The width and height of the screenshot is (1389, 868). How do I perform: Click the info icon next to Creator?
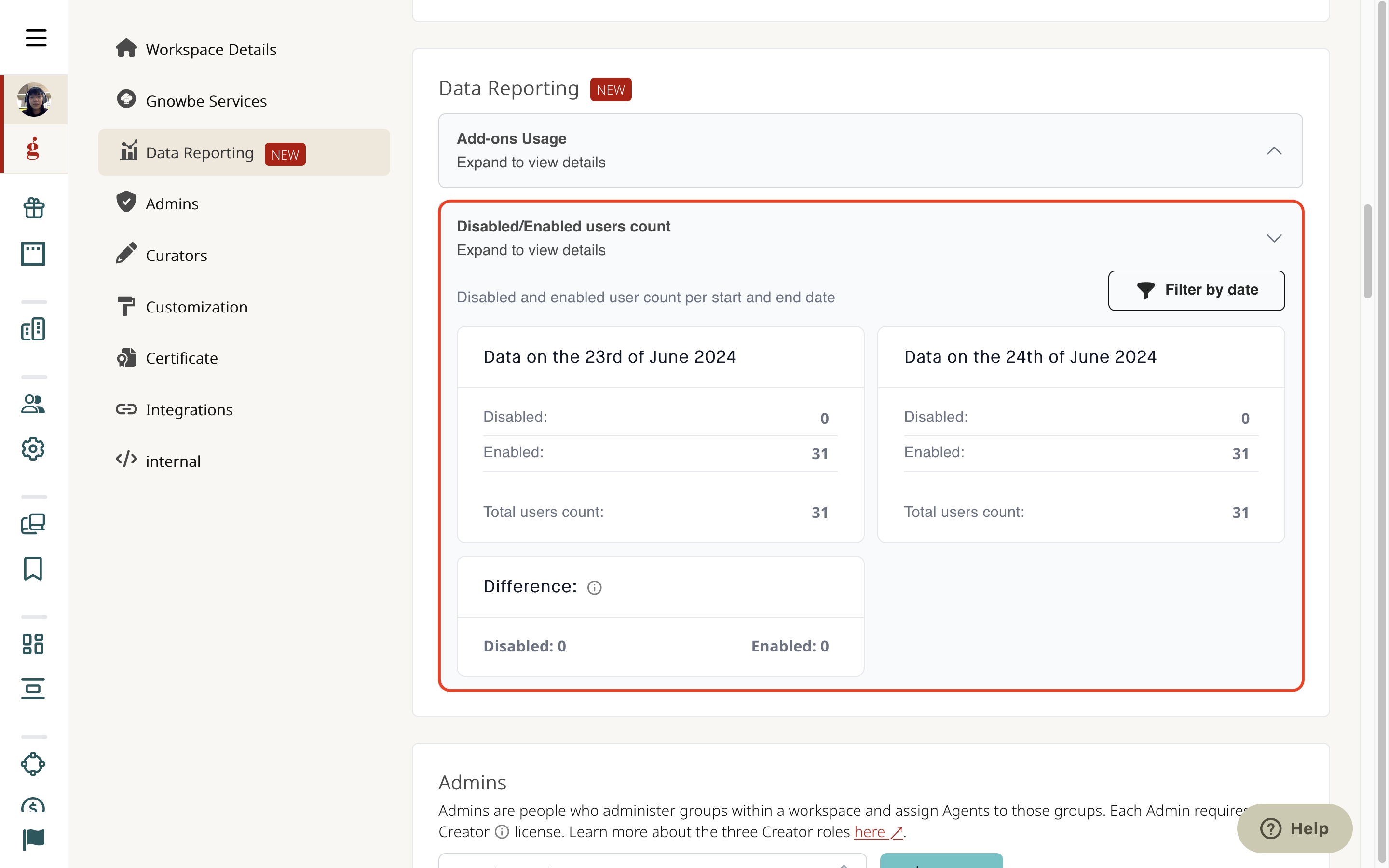tap(502, 832)
